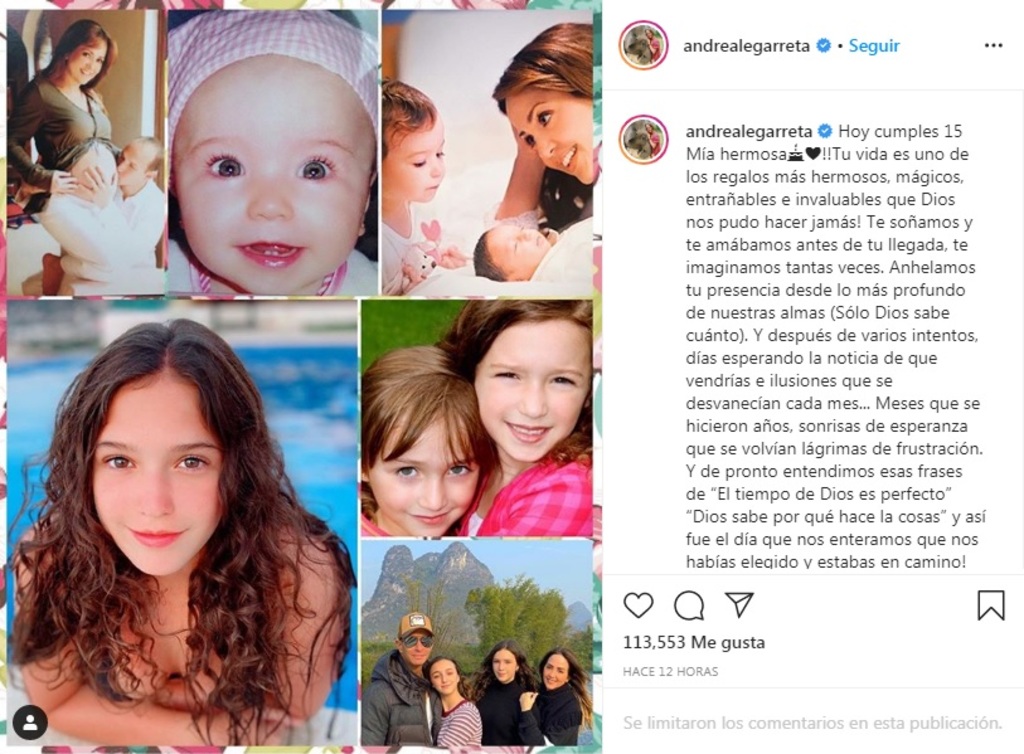Click the pregnant couple photo in collage
This screenshot has width=1024, height=754.
coord(86,153)
